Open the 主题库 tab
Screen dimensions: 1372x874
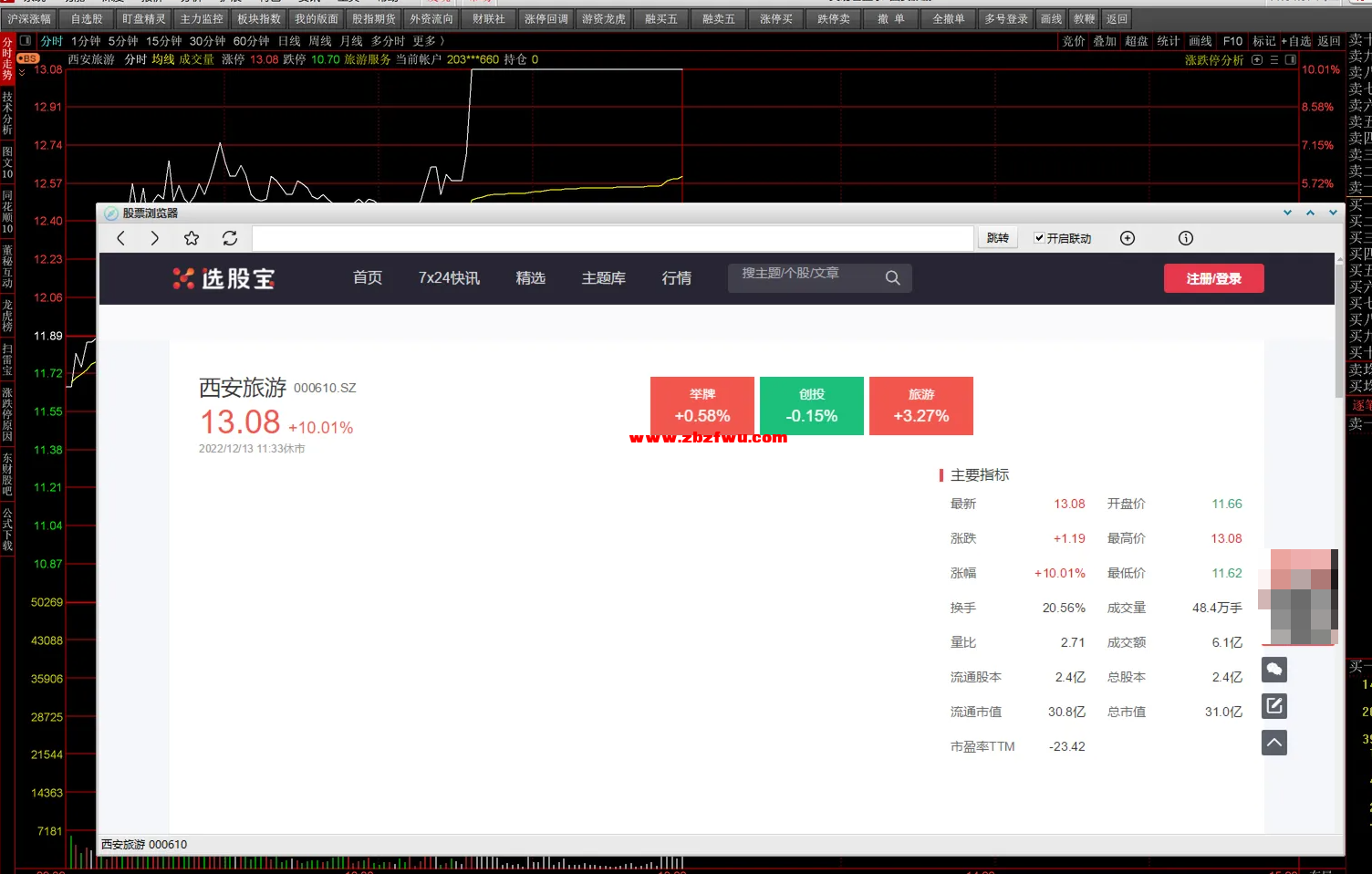point(604,278)
